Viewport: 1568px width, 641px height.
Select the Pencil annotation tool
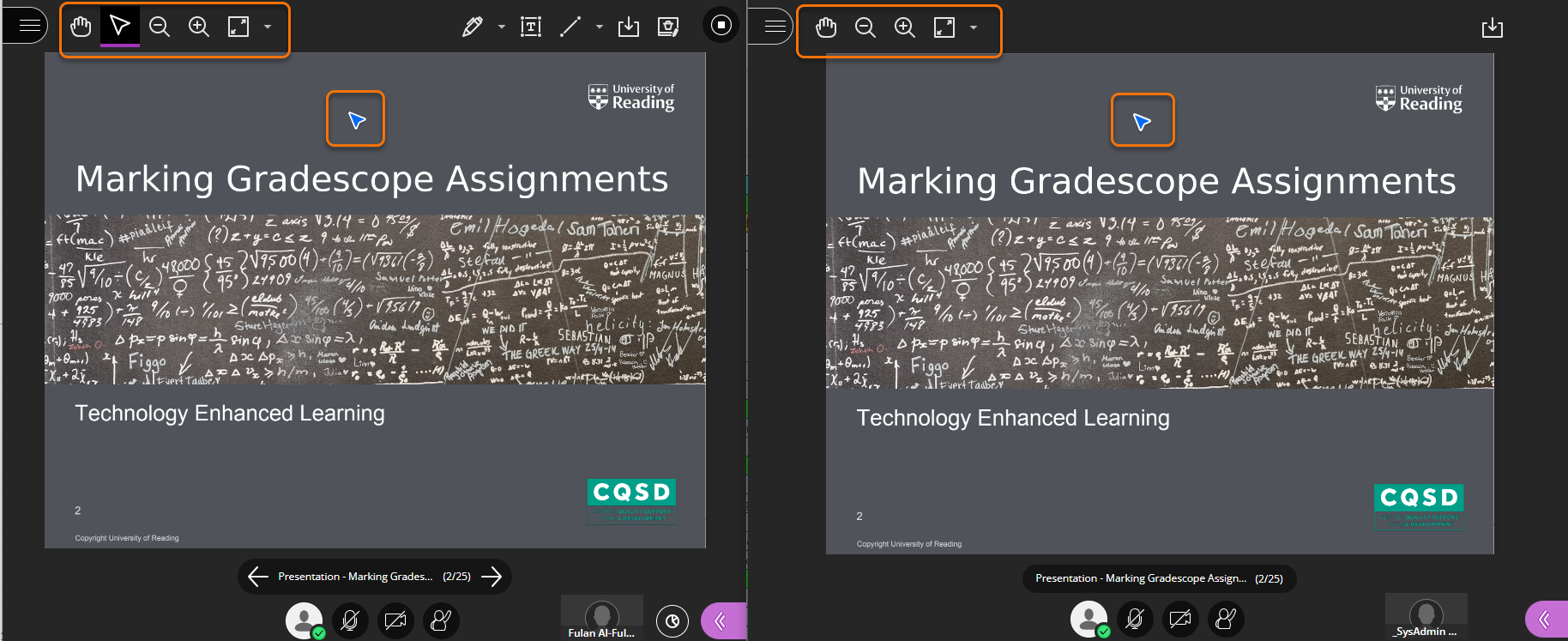pos(472,27)
